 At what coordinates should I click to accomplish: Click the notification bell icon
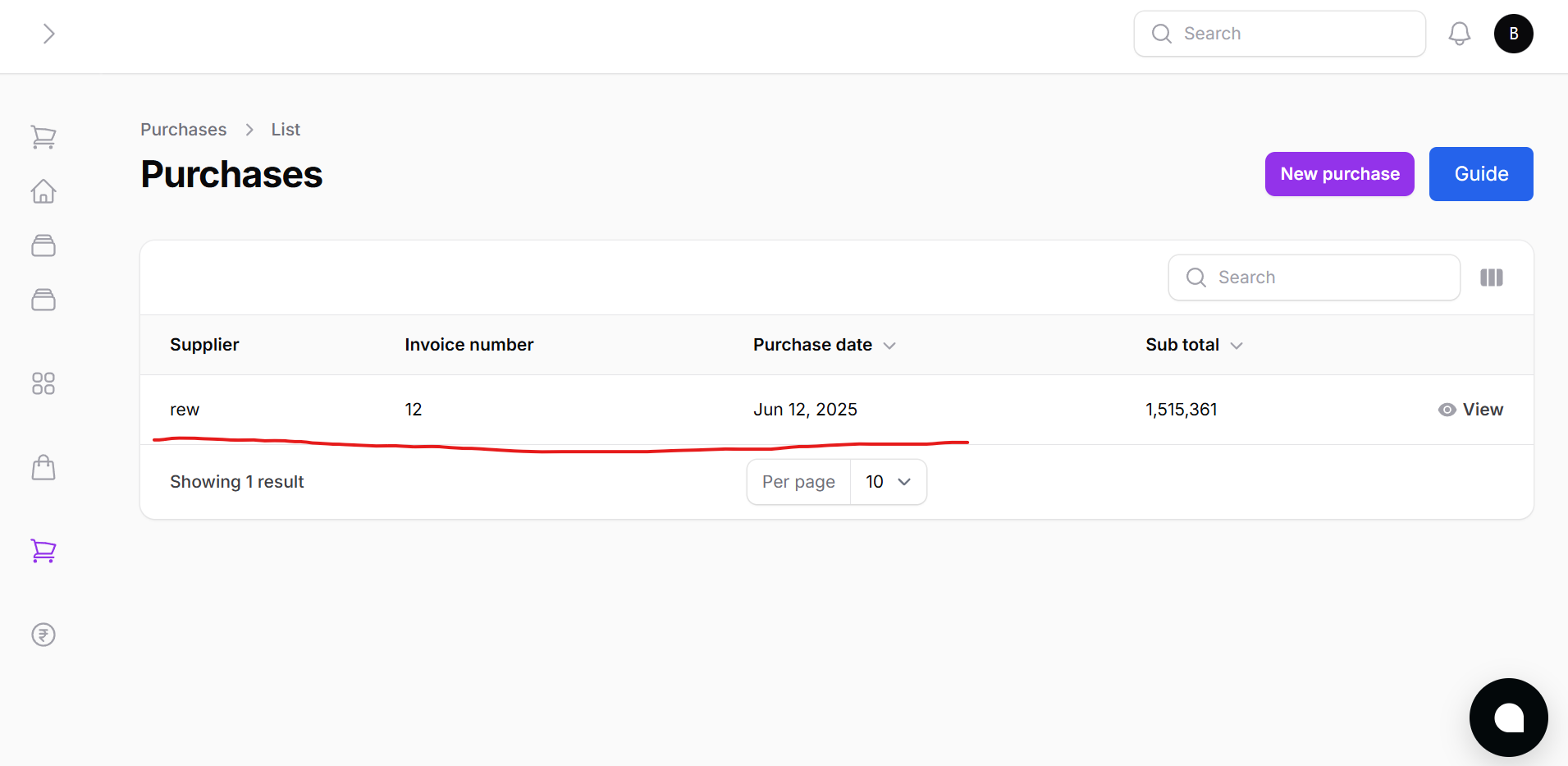(1461, 34)
